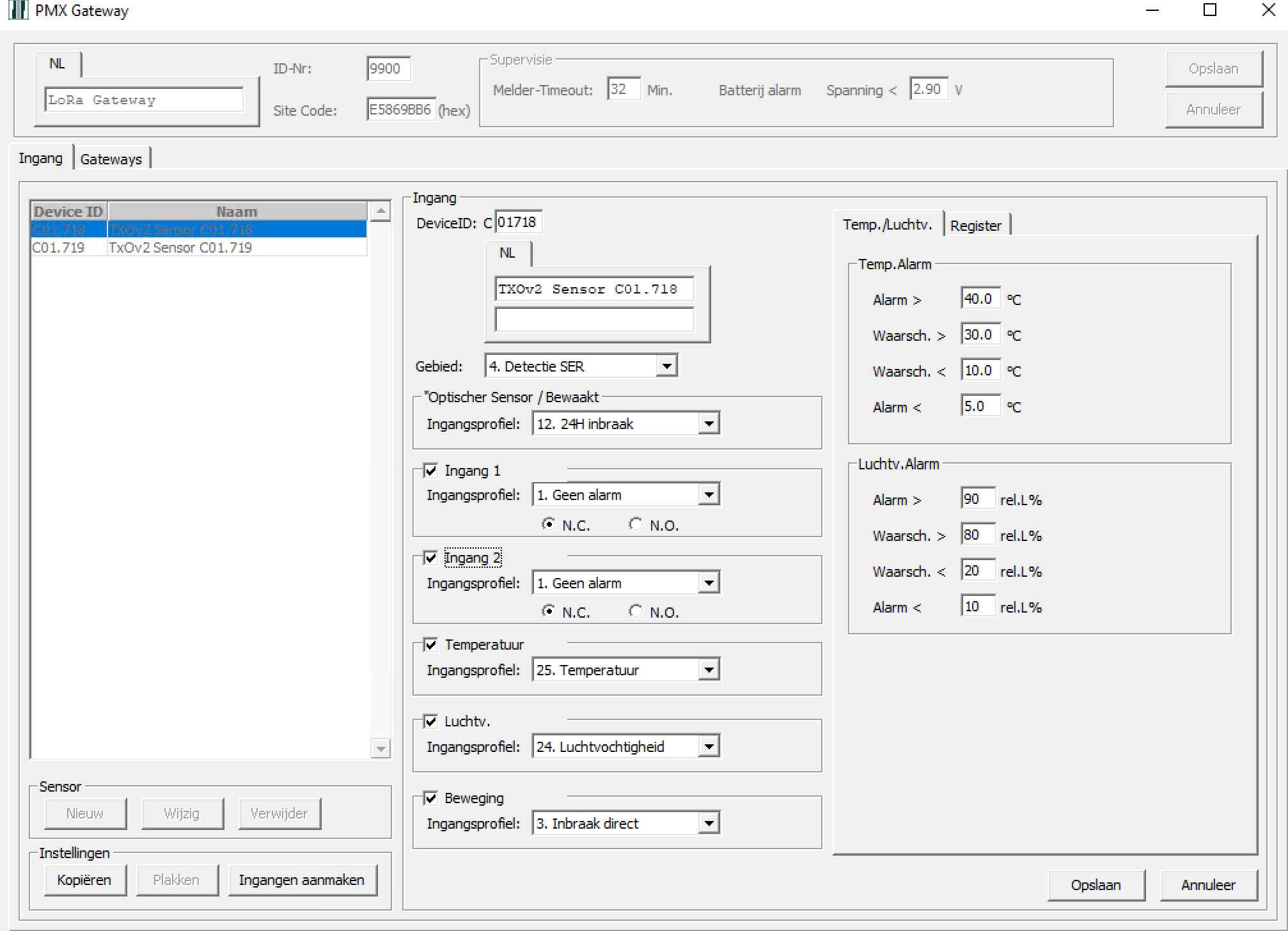Open the Register tab

coord(975,226)
